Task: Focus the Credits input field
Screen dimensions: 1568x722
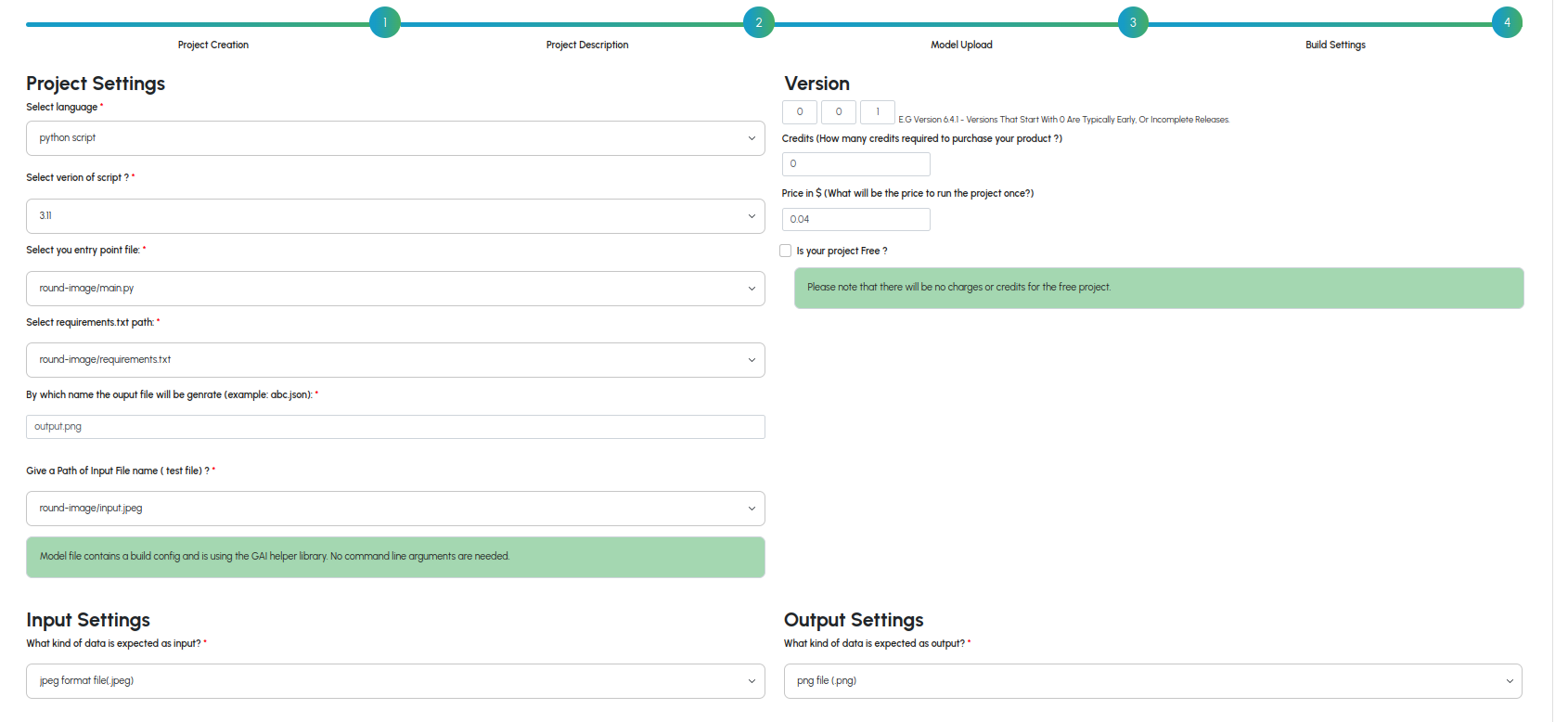Action: click(x=855, y=164)
